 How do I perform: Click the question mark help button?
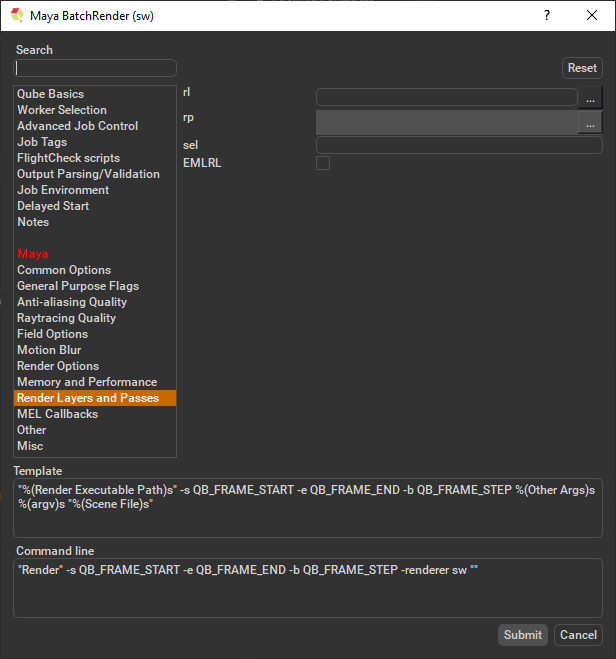(x=546, y=16)
